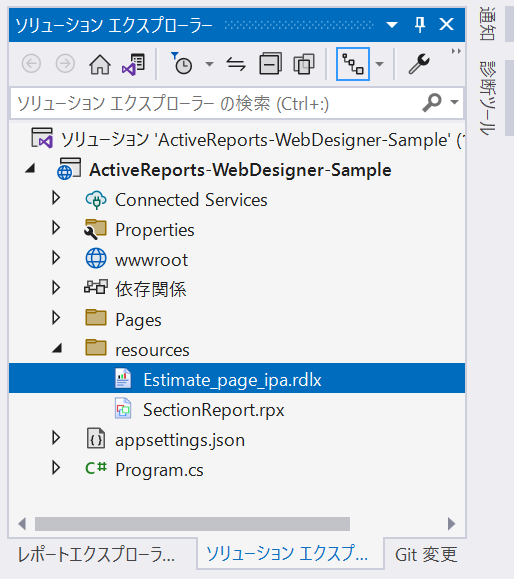The height and width of the screenshot is (579, 514).
Task: Switch to the レポートエクスプローラ tab
Action: (x=97, y=555)
